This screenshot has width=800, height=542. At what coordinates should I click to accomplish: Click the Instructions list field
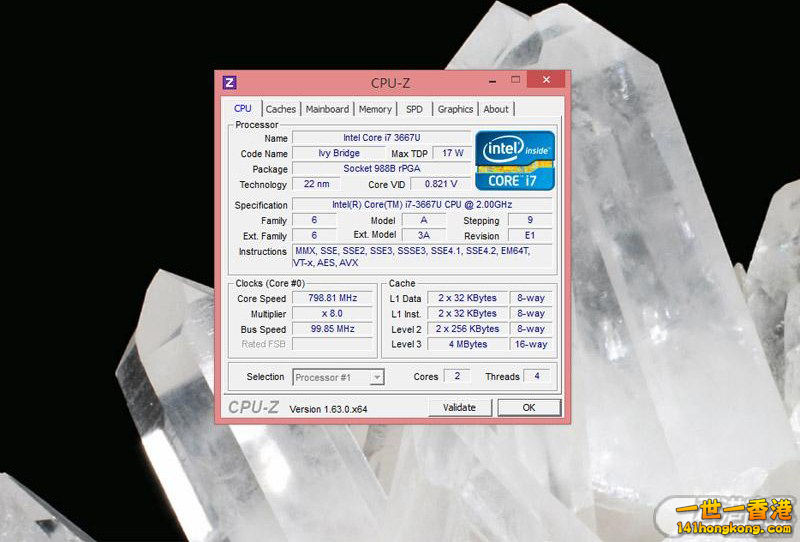click(422, 256)
